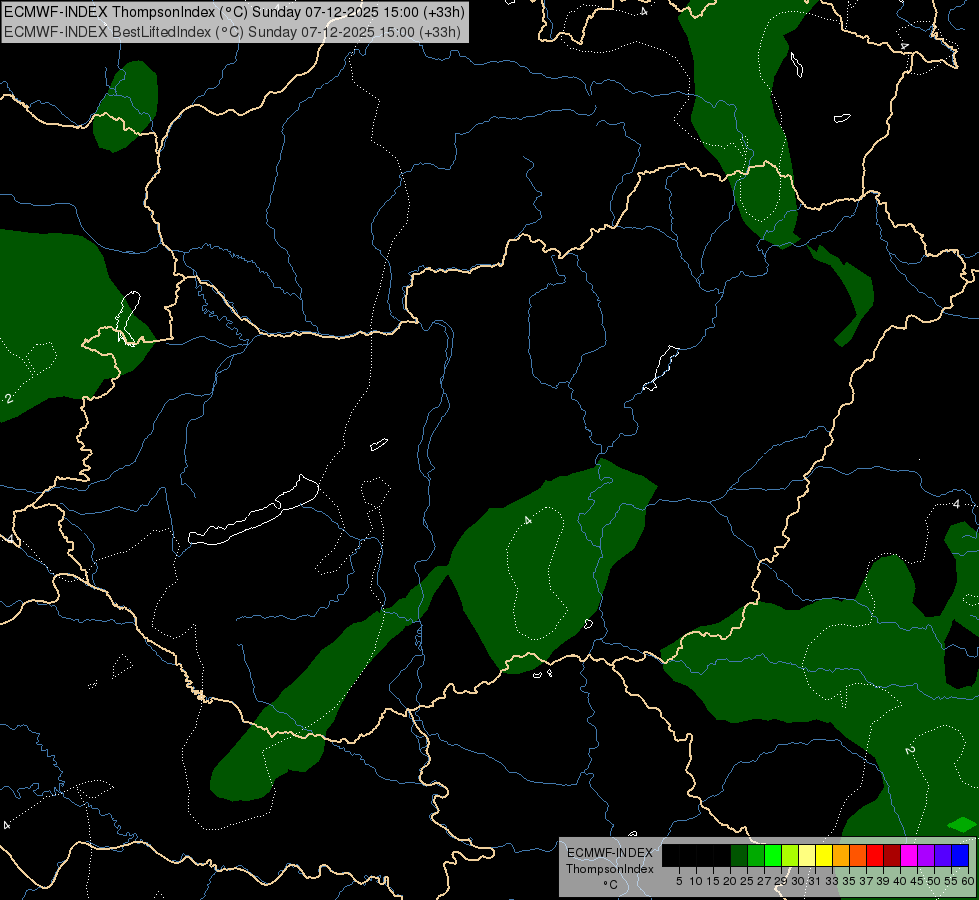This screenshot has width=979, height=900.
Task: Click the legend tick value 50
Action: [x=934, y=881]
